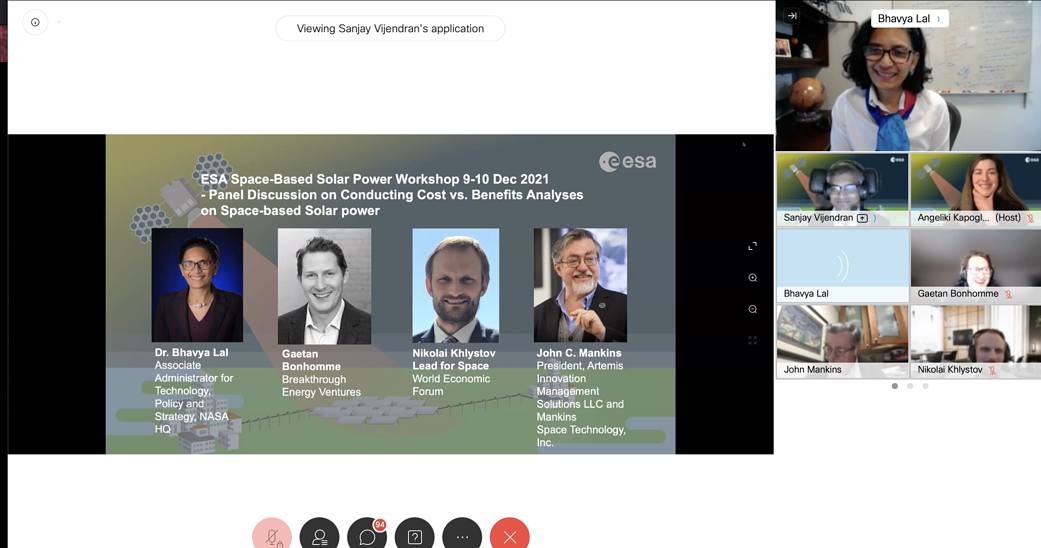1041x548 pixels.
Task: Open the more options ellipsis menu
Action: click(462, 536)
